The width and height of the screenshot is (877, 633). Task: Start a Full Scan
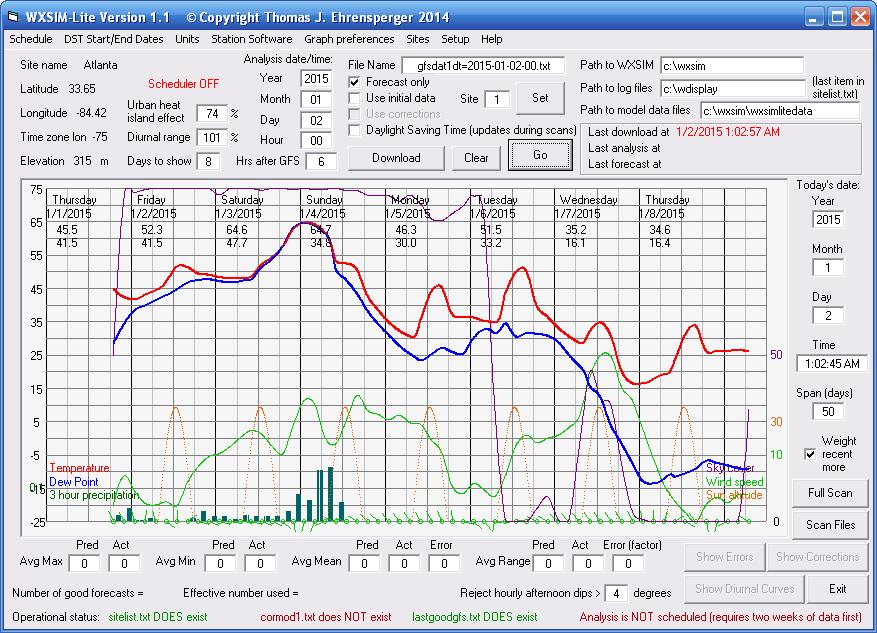point(829,493)
